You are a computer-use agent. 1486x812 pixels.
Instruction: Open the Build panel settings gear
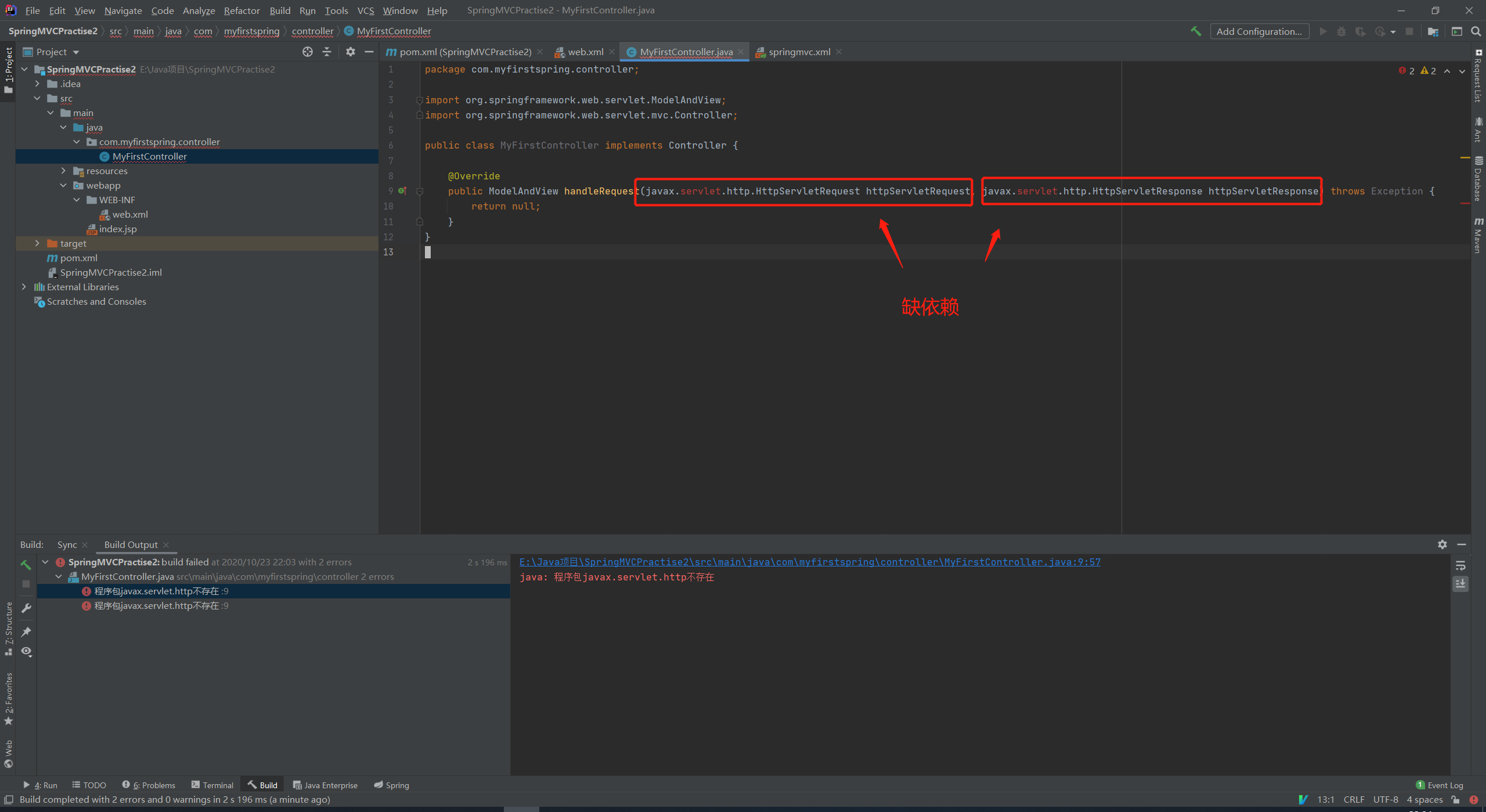pos(1442,544)
